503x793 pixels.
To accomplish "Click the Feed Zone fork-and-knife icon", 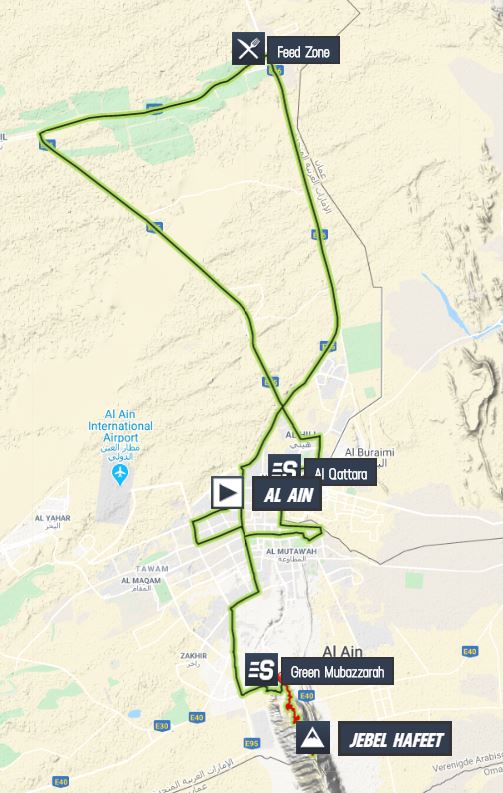I will [x=248, y=49].
